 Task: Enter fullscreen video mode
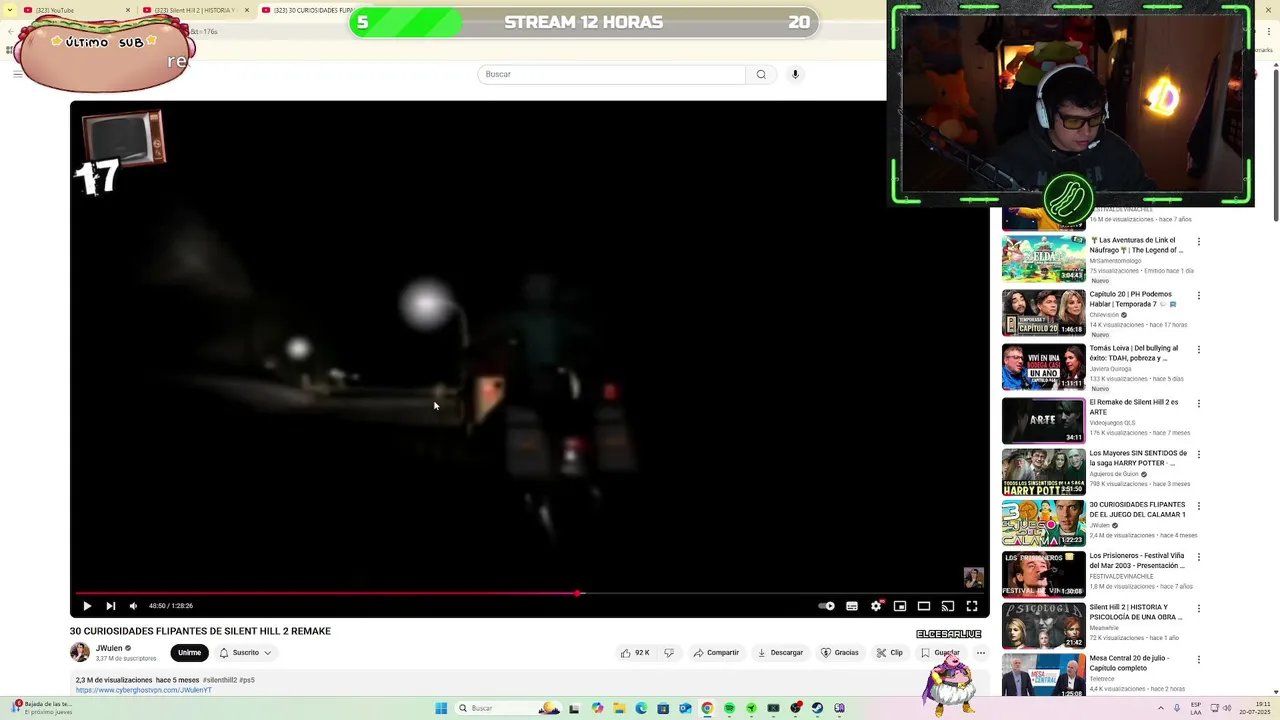(972, 606)
